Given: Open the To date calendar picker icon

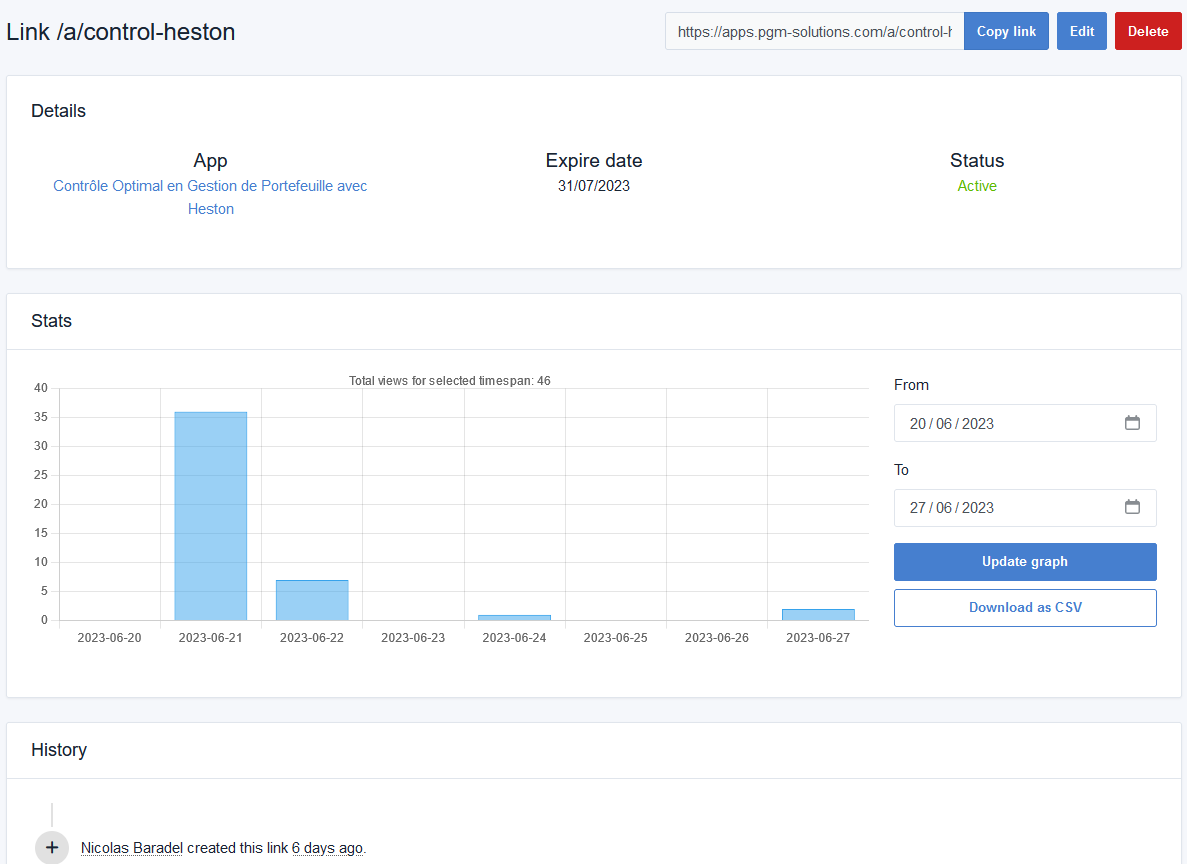Looking at the screenshot, I should pos(1132,507).
